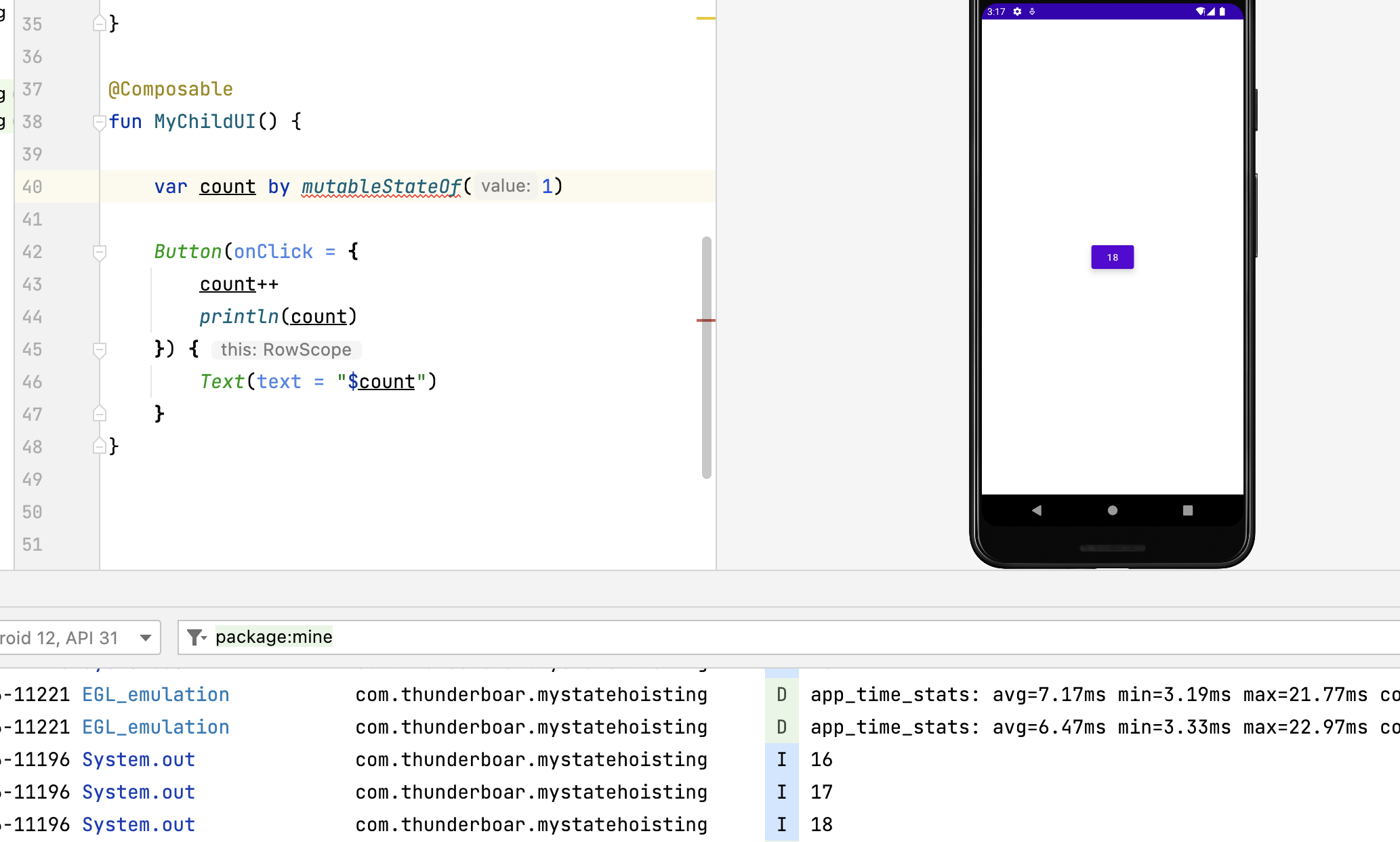Collapse MyChildUI function fold at line 38
This screenshot has height=842, width=1400.
click(99, 123)
